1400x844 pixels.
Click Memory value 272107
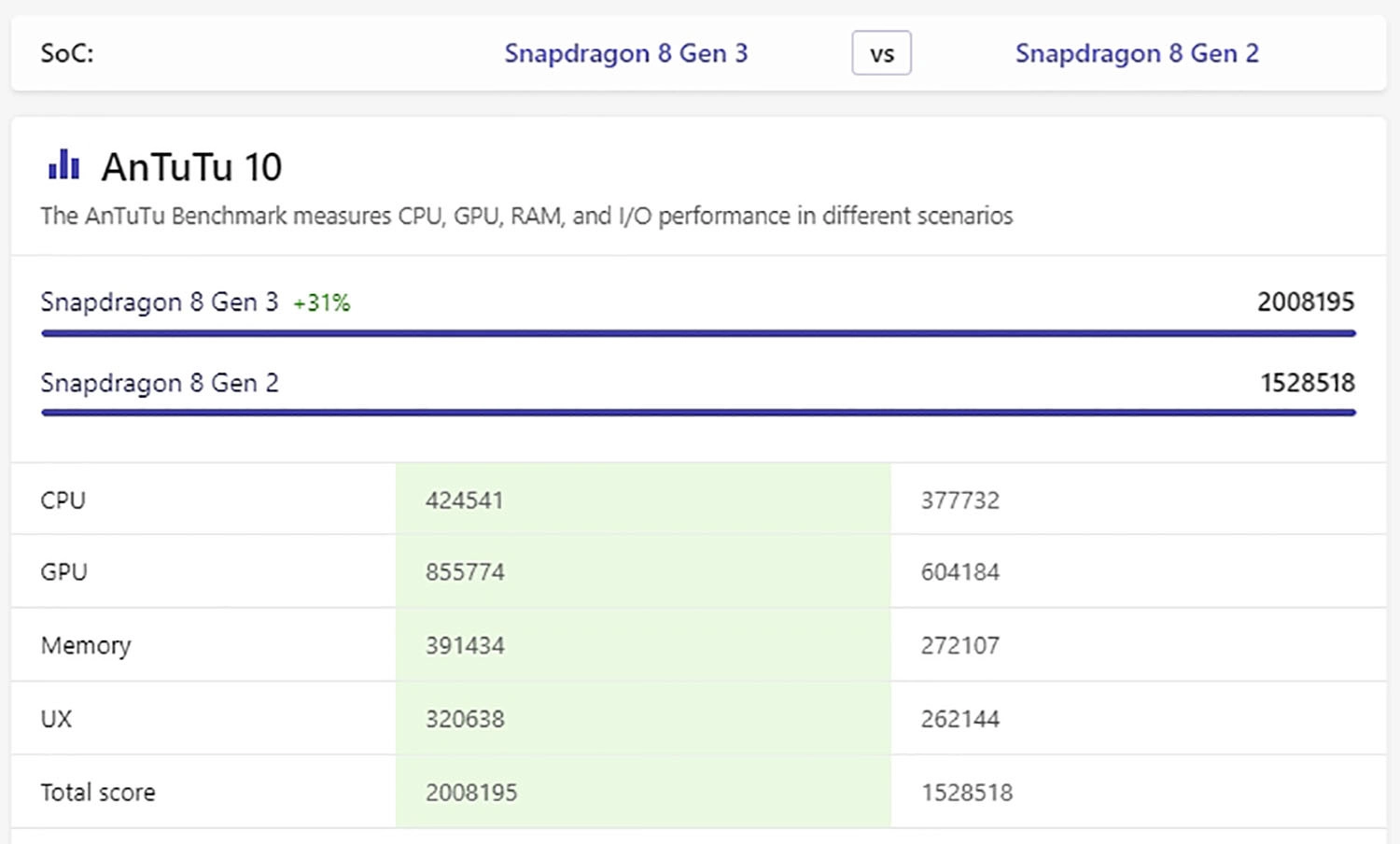pos(960,646)
